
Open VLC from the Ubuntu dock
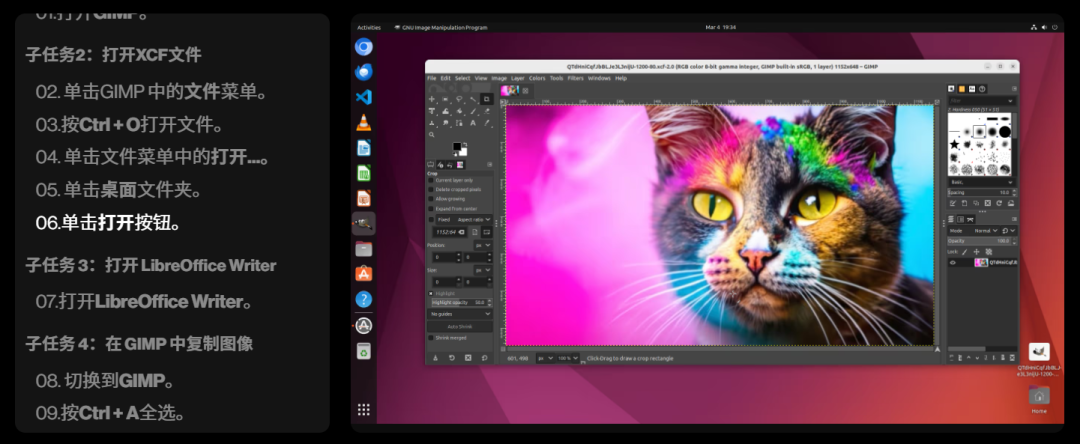tap(364, 123)
